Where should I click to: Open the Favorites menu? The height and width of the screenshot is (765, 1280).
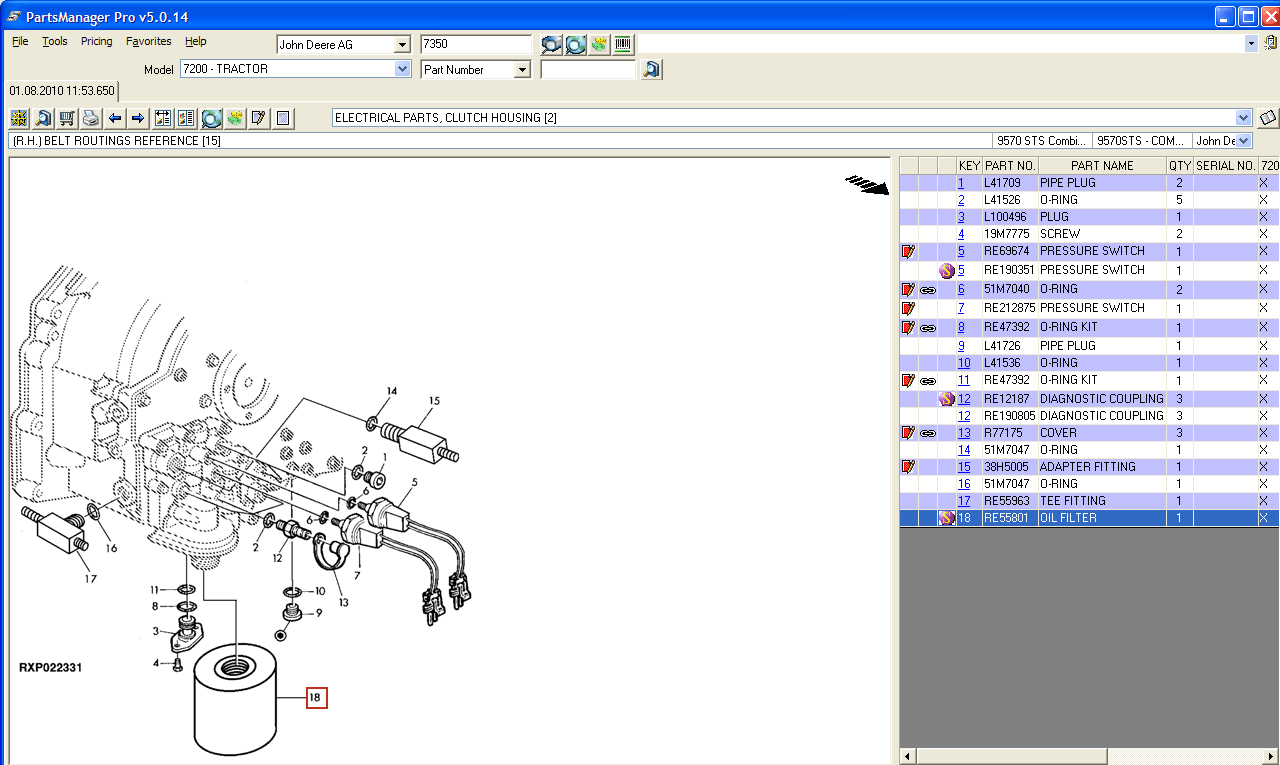148,41
